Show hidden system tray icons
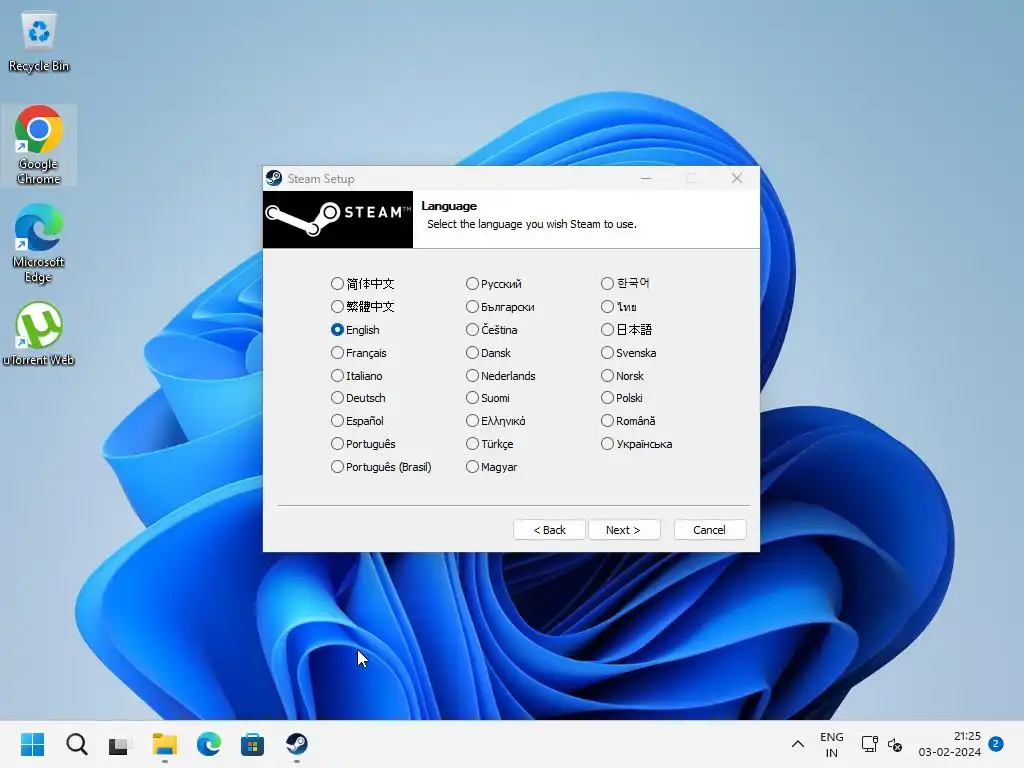1024x768 pixels. pyautogui.click(x=797, y=744)
